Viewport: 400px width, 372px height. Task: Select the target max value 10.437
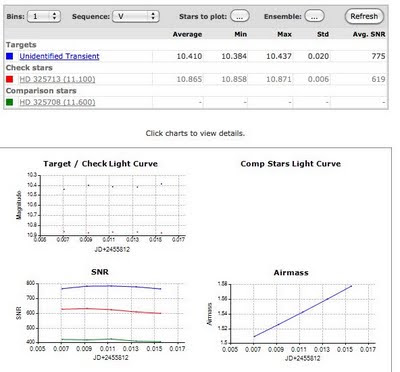[279, 56]
